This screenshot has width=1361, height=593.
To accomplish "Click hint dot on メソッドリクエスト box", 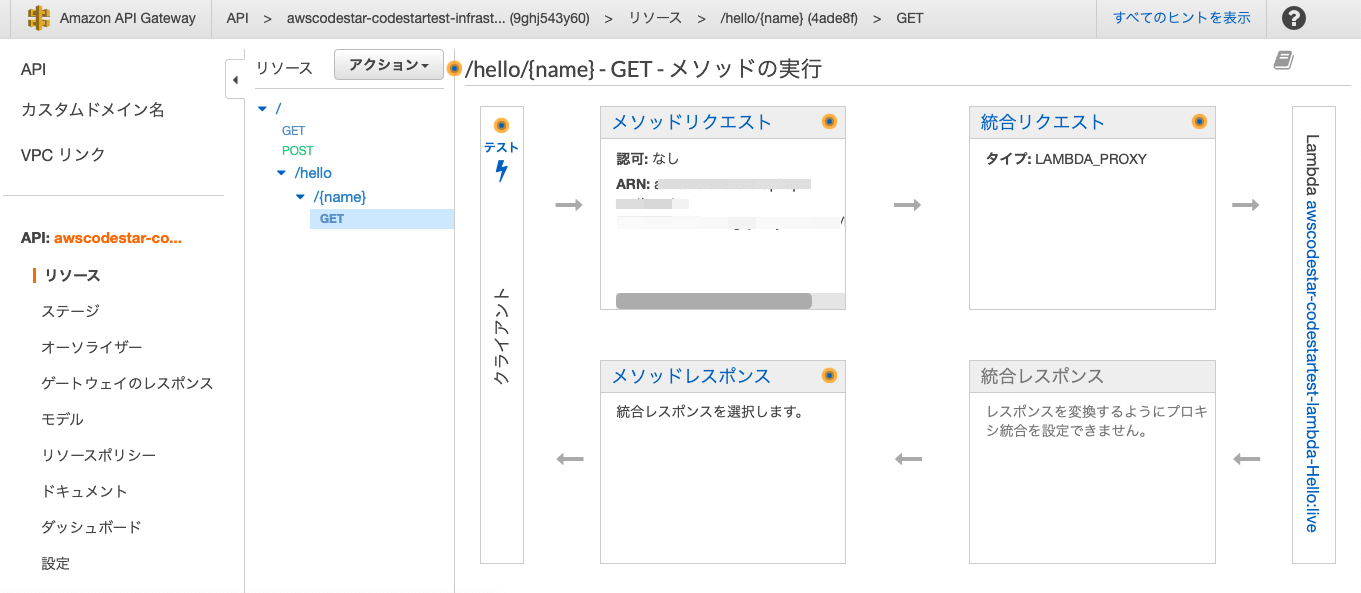I will (829, 122).
